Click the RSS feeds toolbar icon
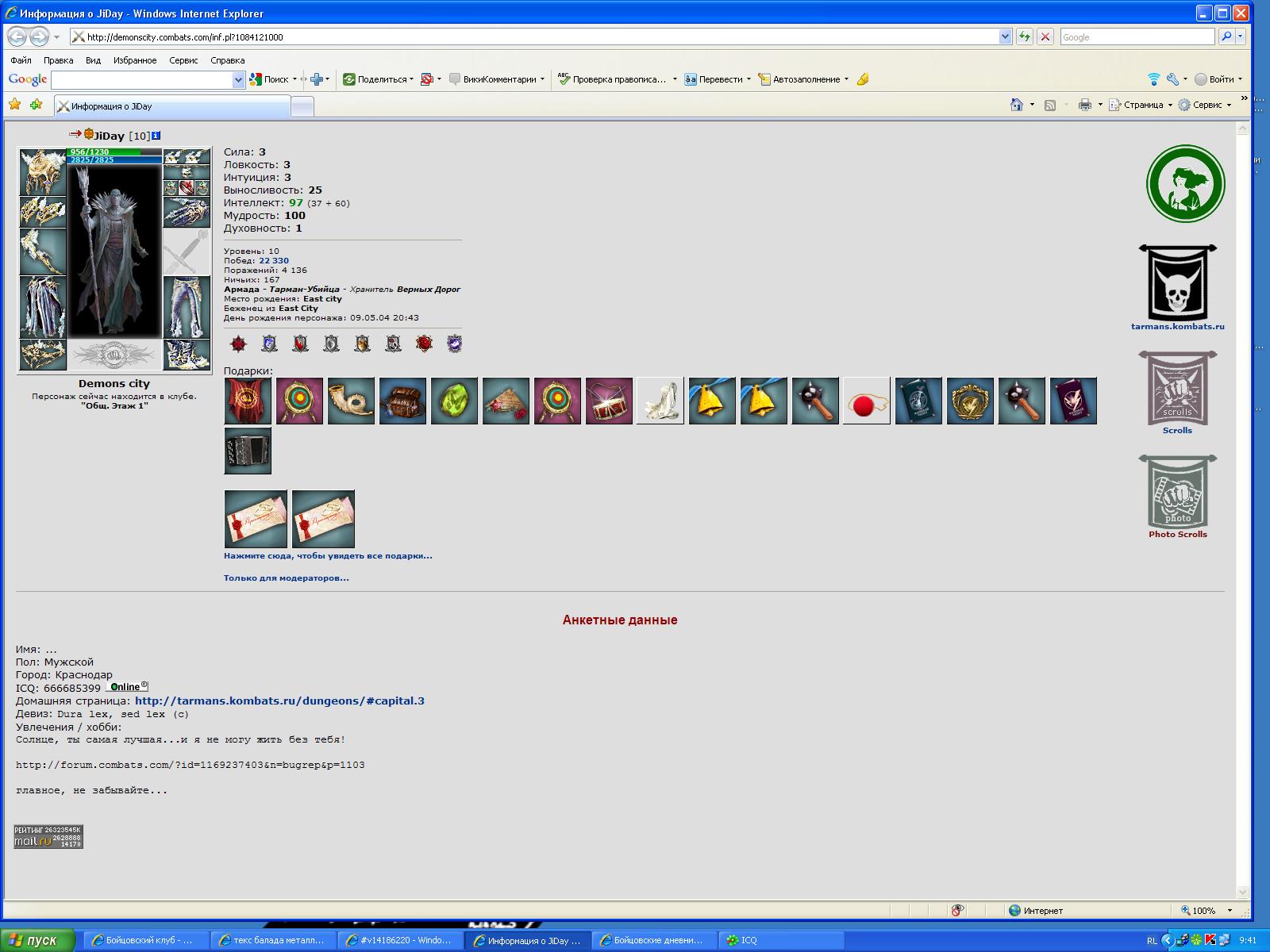Viewport: 1270px width, 952px height. pyautogui.click(x=1049, y=105)
